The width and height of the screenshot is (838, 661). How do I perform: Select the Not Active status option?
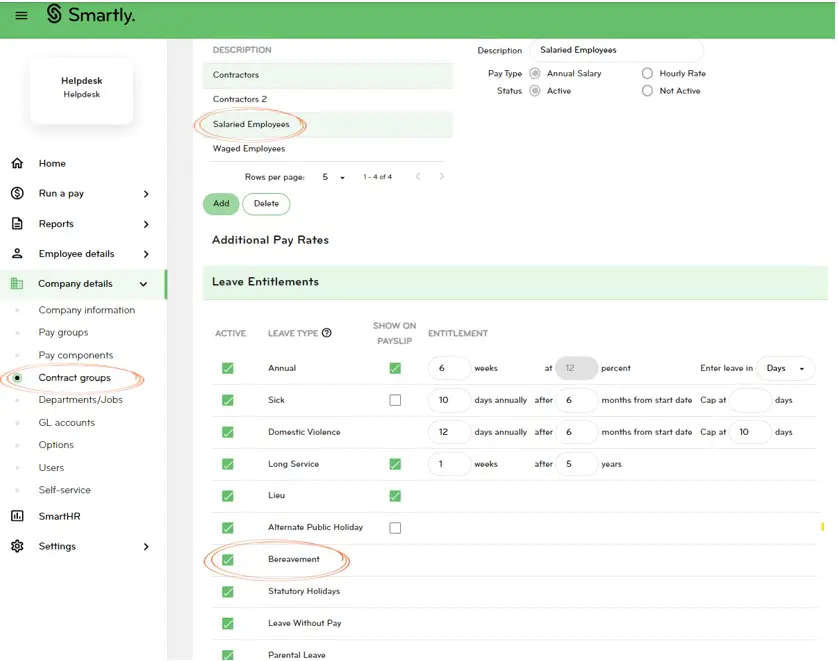tap(647, 91)
